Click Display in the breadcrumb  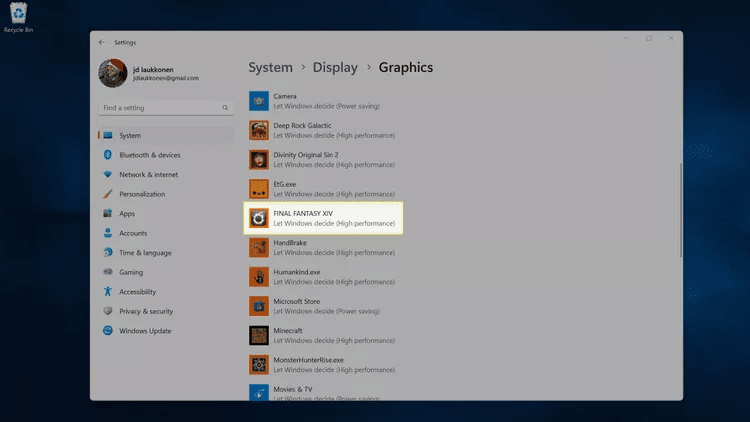(x=335, y=67)
